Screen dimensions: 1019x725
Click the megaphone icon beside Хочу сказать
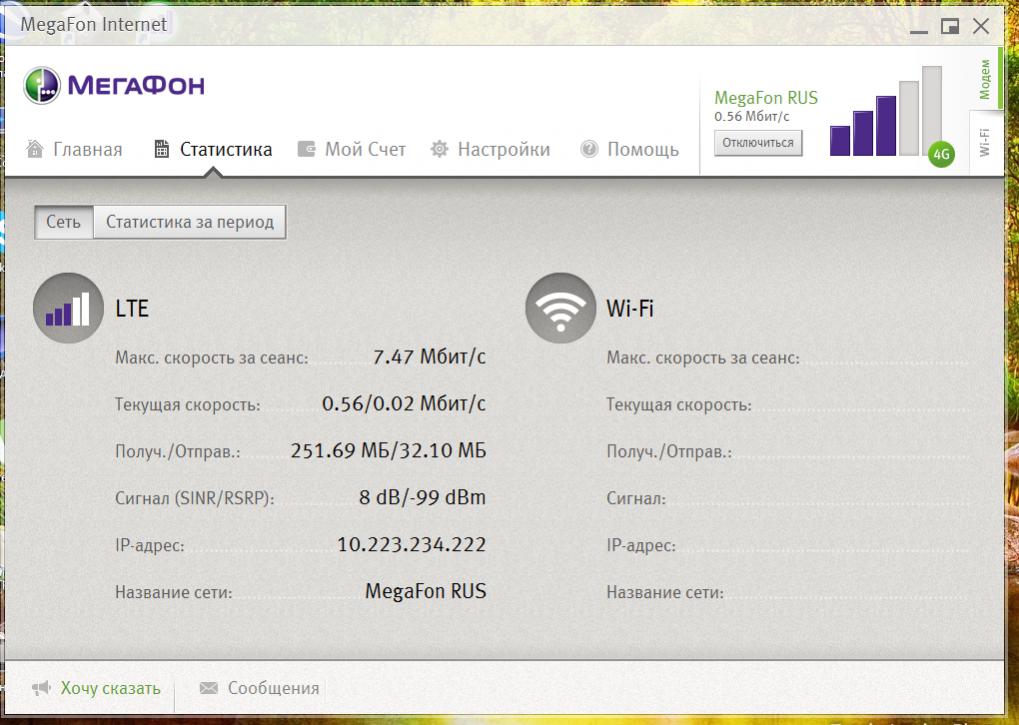tap(41, 688)
